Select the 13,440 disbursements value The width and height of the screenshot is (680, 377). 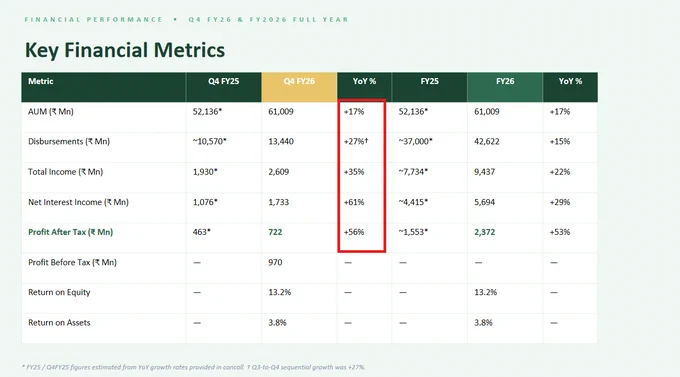click(281, 141)
